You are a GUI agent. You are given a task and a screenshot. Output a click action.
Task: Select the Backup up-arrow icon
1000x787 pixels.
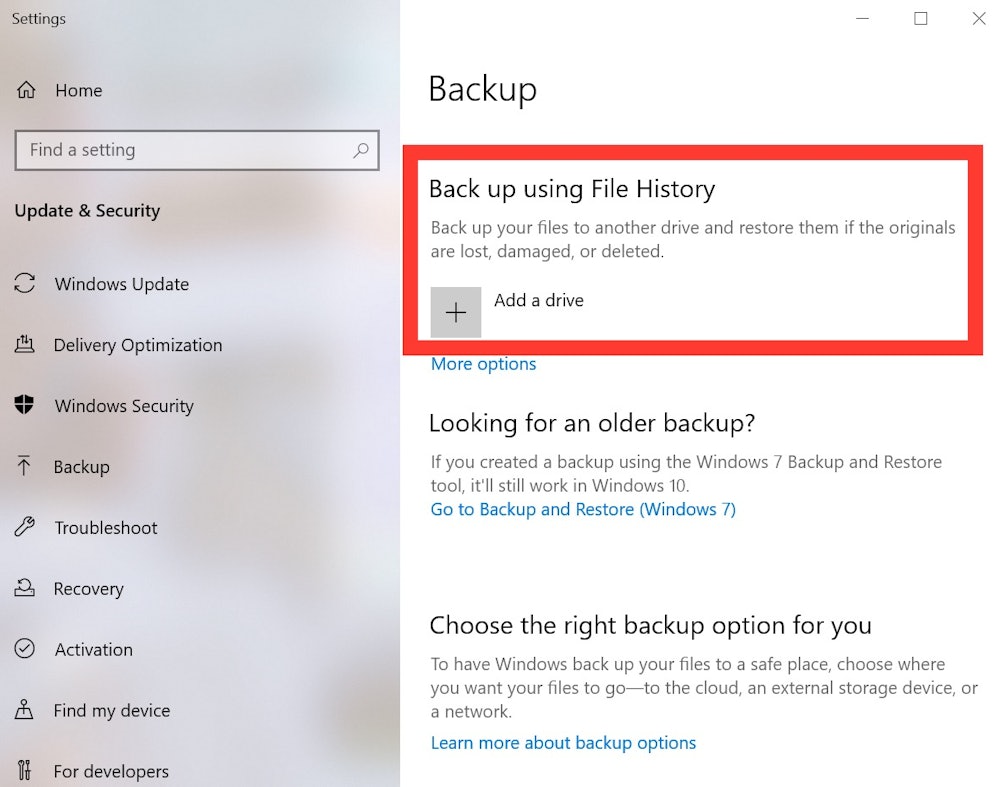[x=25, y=467]
